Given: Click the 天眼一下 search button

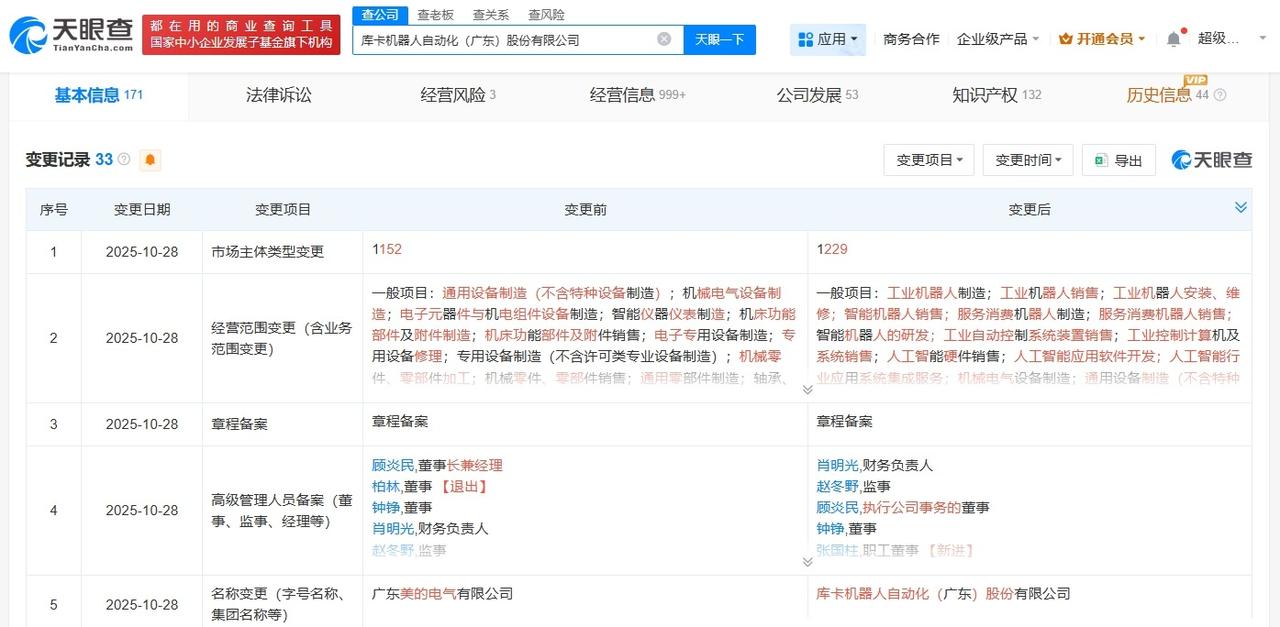Looking at the screenshot, I should (720, 39).
